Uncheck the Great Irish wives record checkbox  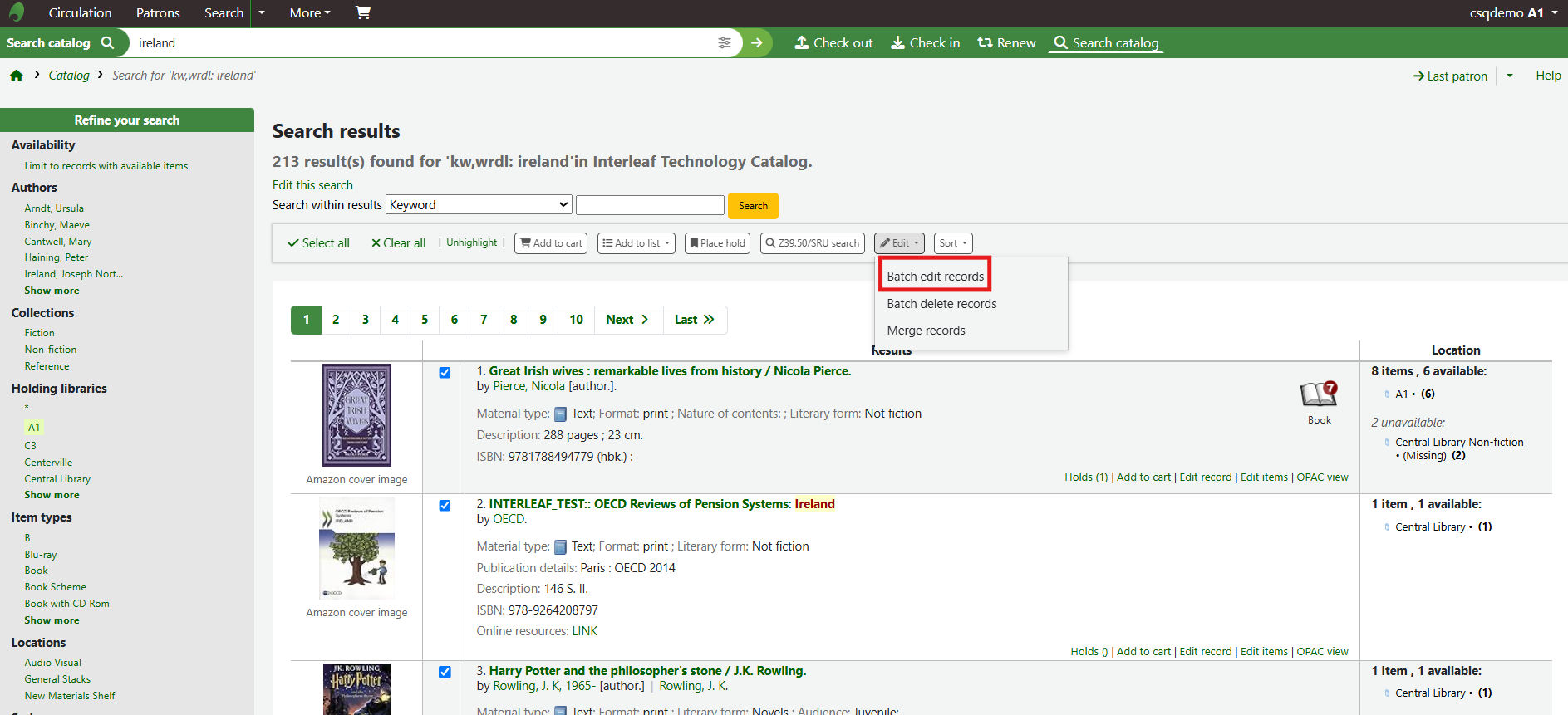[445, 373]
